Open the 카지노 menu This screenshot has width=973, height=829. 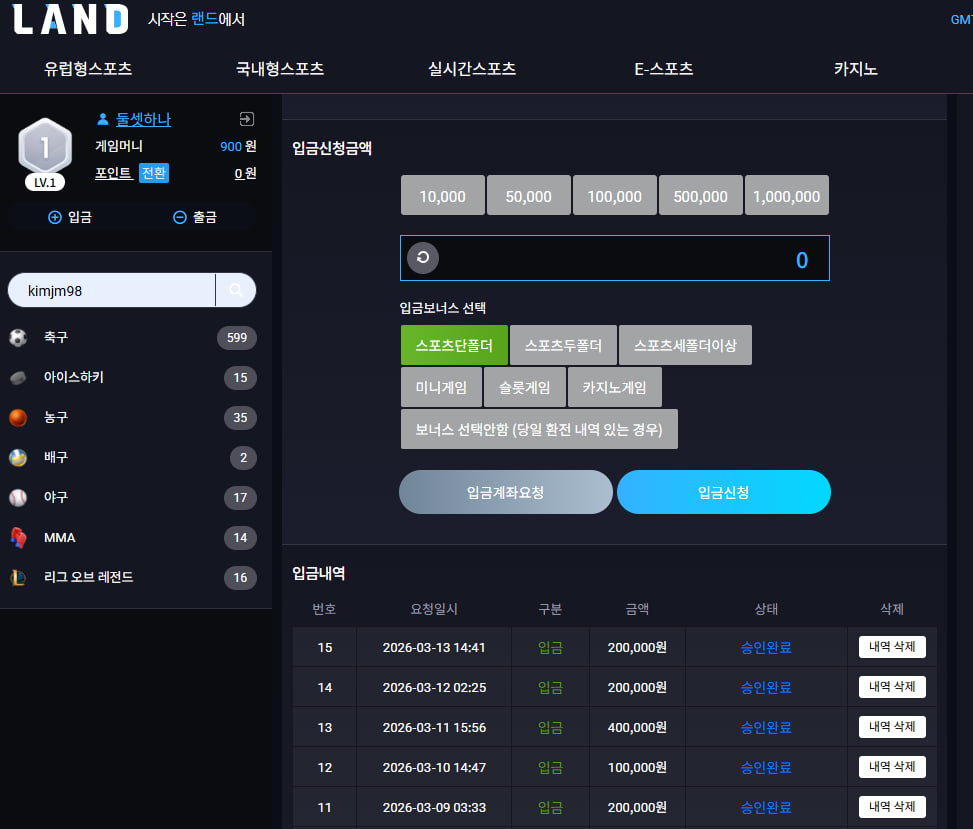pyautogui.click(x=855, y=69)
